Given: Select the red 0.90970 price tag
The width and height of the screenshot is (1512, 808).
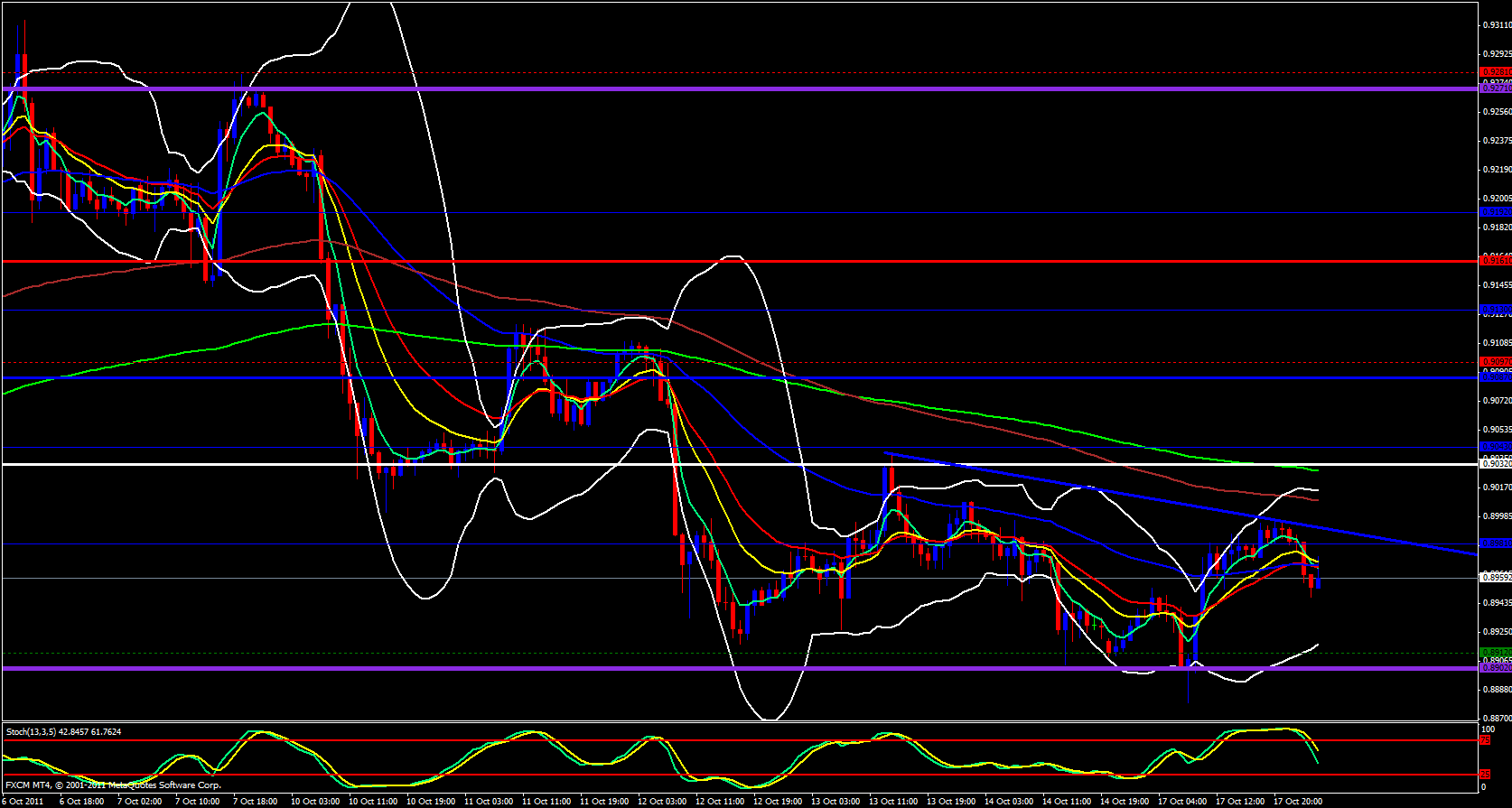Looking at the screenshot, I should pos(1496,362).
